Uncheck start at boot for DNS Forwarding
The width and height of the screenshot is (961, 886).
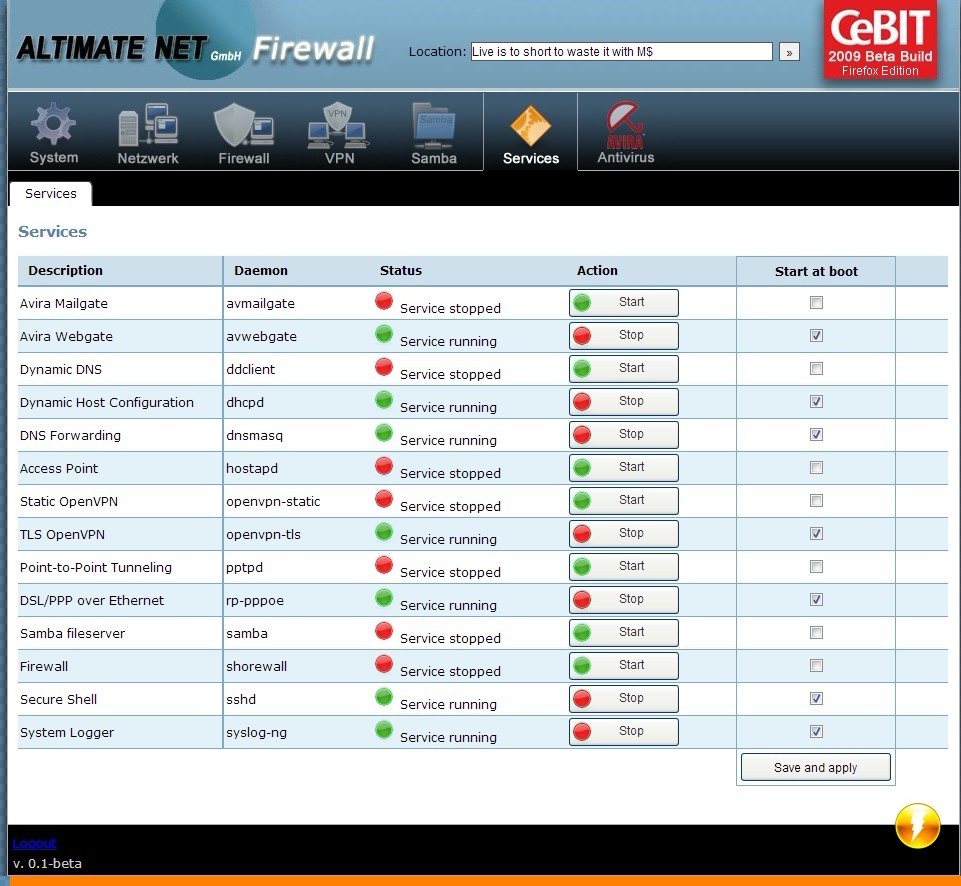(x=816, y=435)
